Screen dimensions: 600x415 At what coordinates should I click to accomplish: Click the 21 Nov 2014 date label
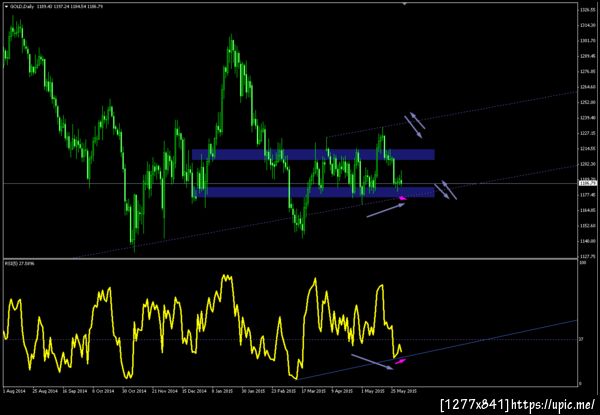[x=165, y=391]
